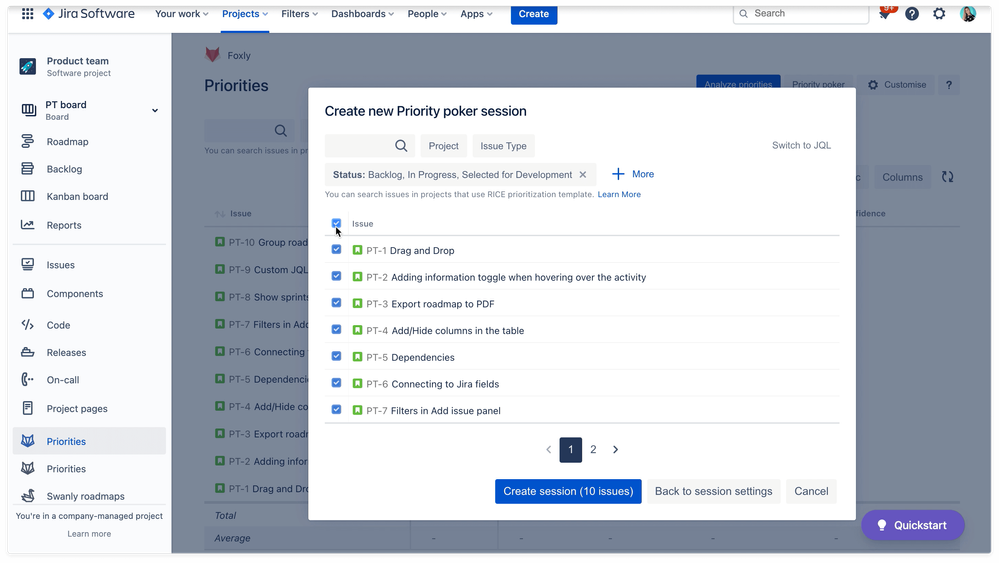Click the Priority poker button
The height and width of the screenshot is (563, 999).
point(818,85)
